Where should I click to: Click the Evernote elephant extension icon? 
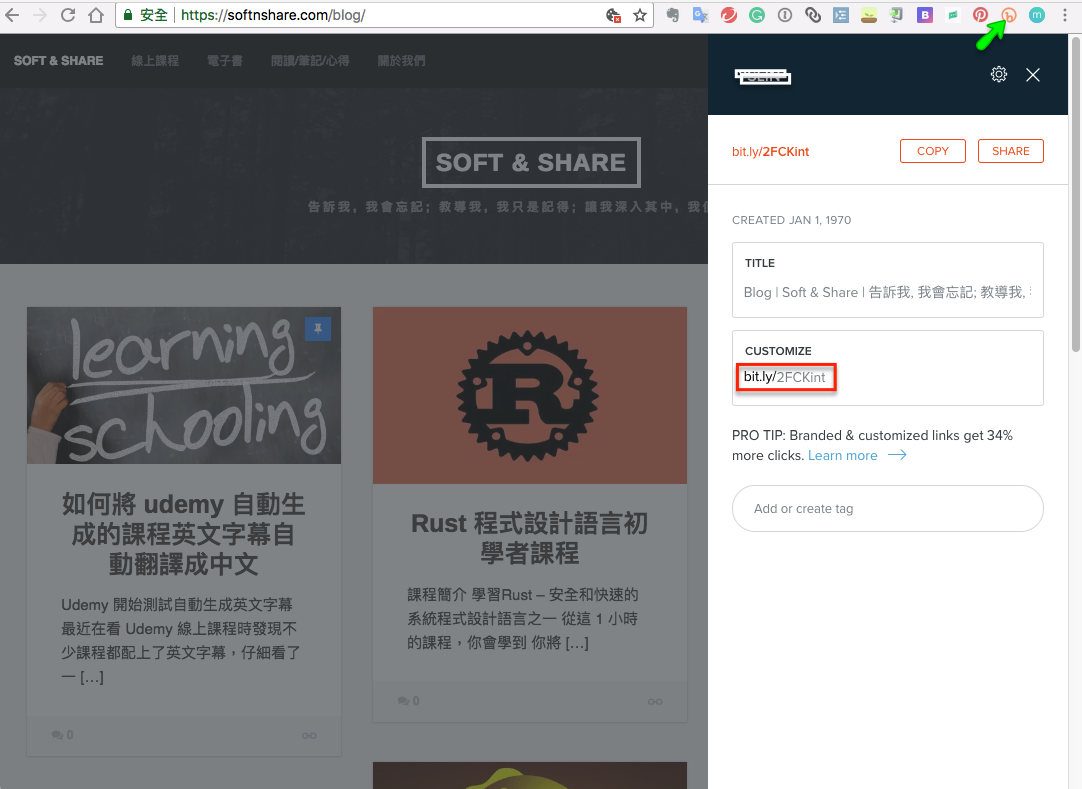tap(672, 15)
